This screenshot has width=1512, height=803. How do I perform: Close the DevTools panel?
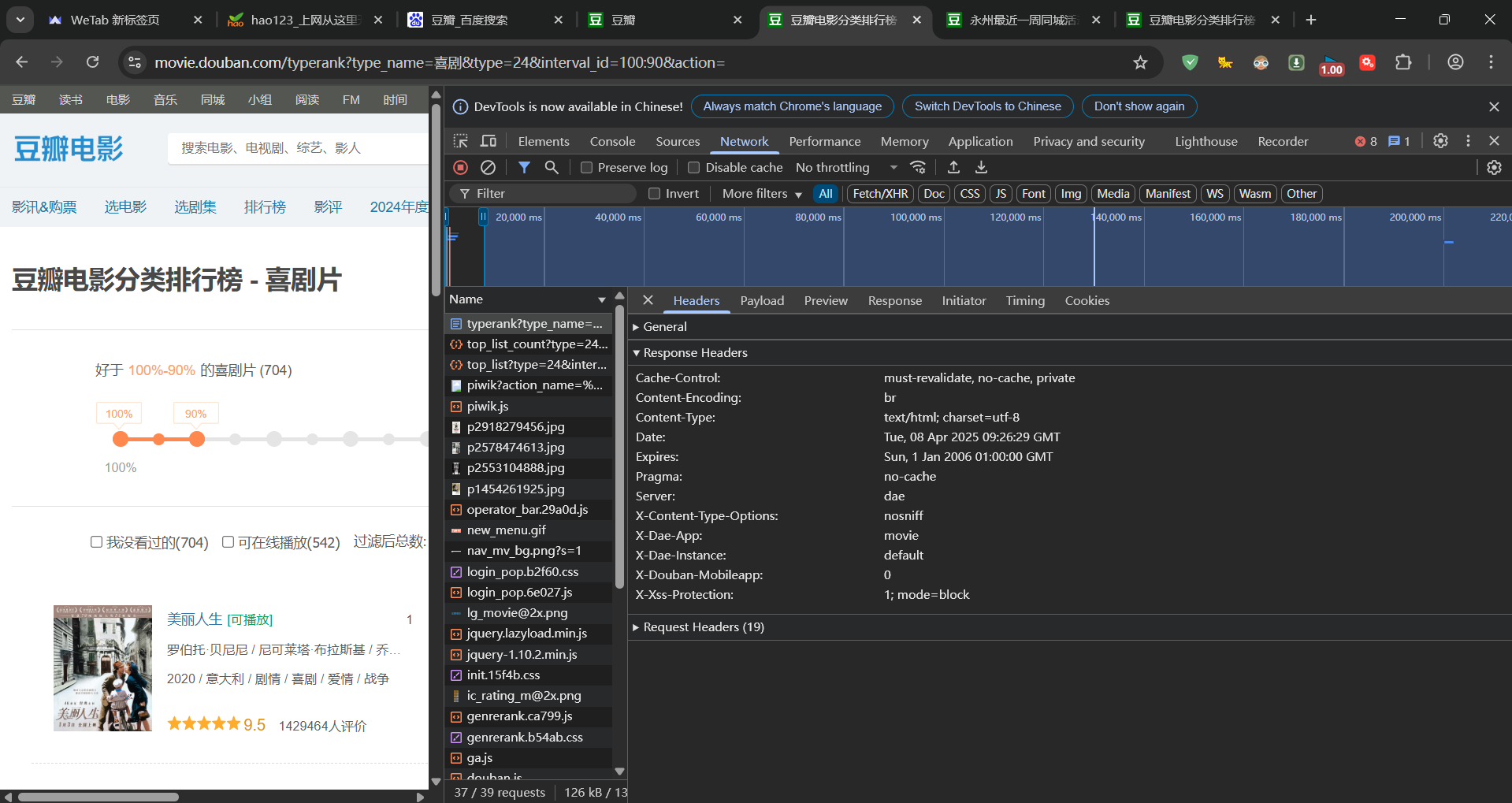click(1494, 141)
